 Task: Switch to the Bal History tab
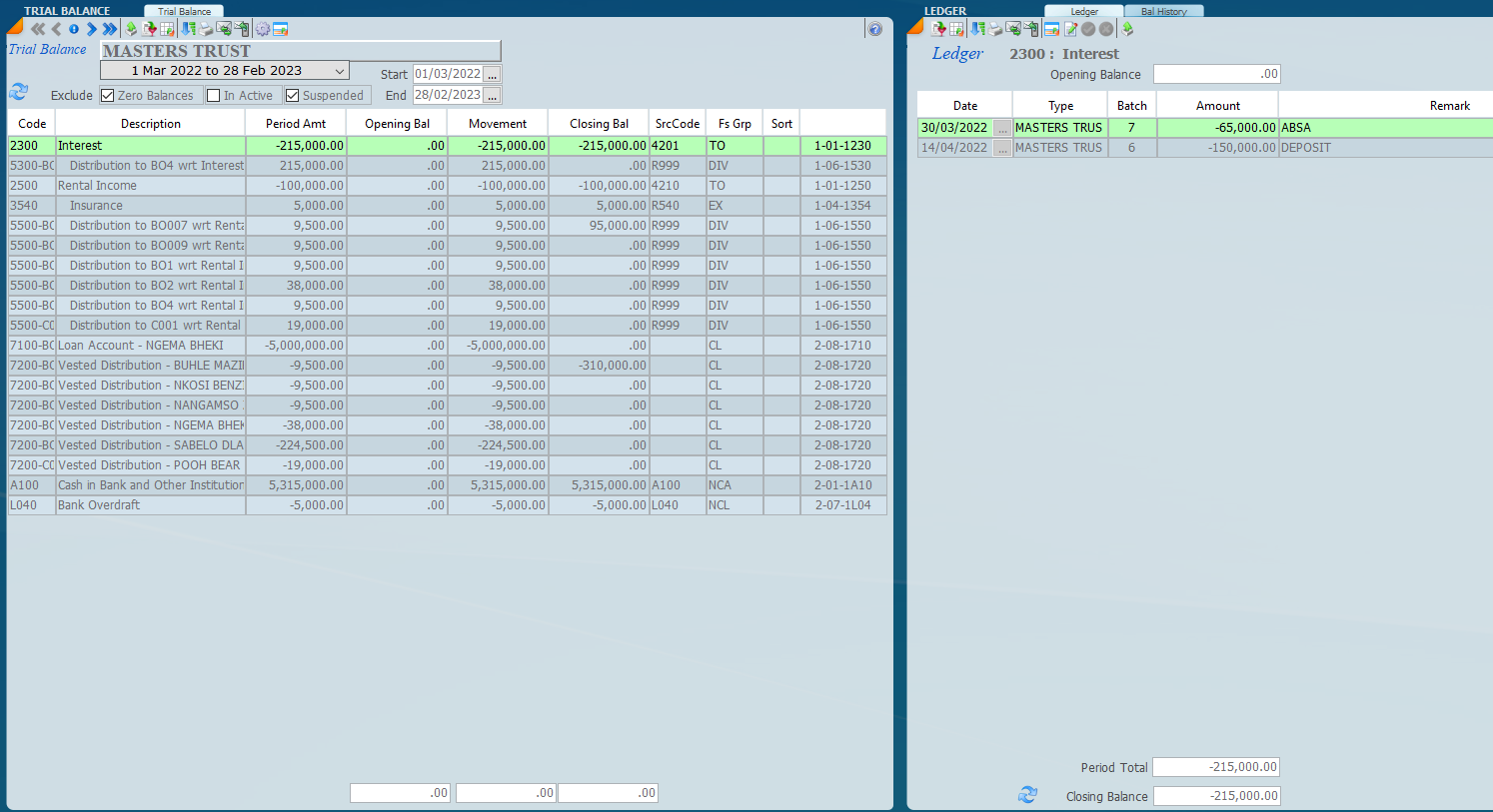[1163, 12]
